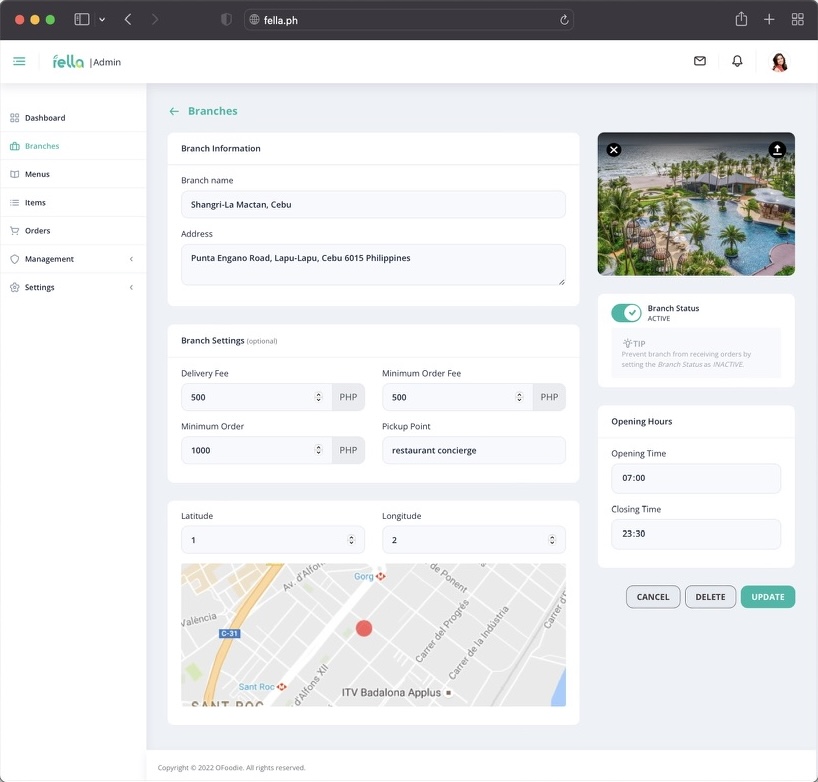Remove the current branch photo
818x782 pixels.
613,149
